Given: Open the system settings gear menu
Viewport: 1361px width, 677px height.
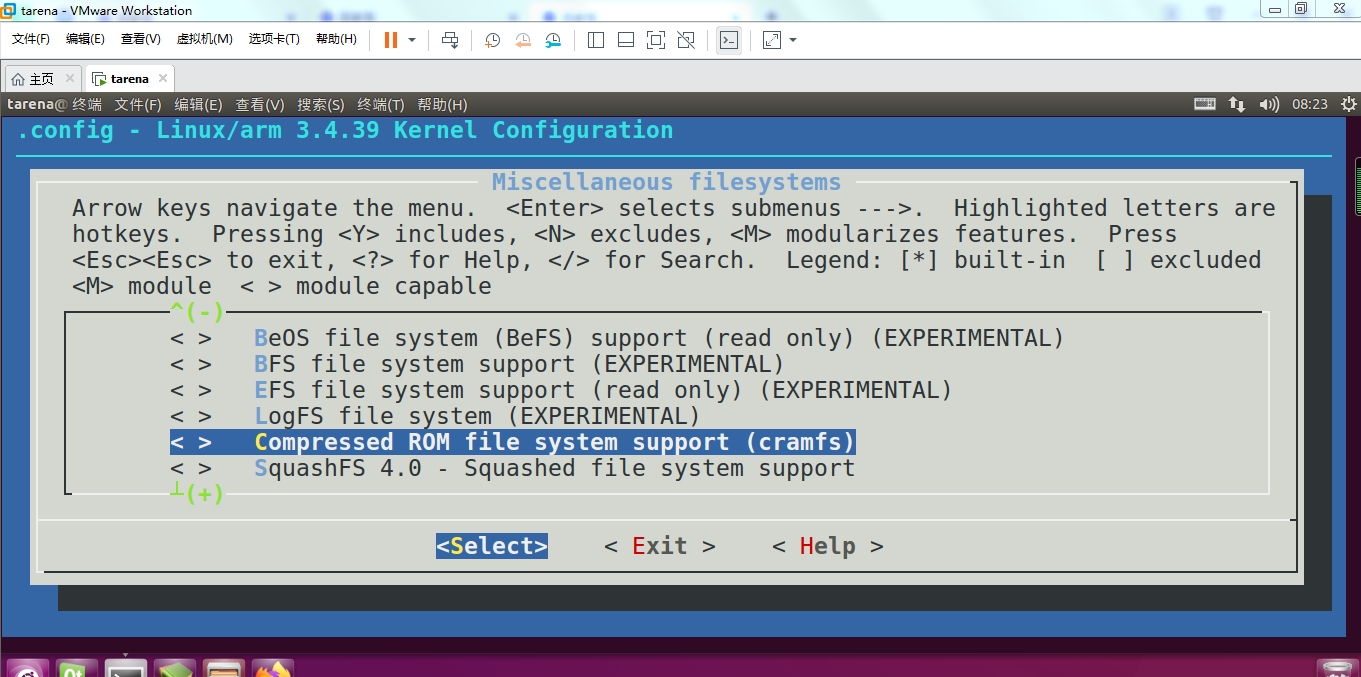Looking at the screenshot, I should pos(1349,104).
